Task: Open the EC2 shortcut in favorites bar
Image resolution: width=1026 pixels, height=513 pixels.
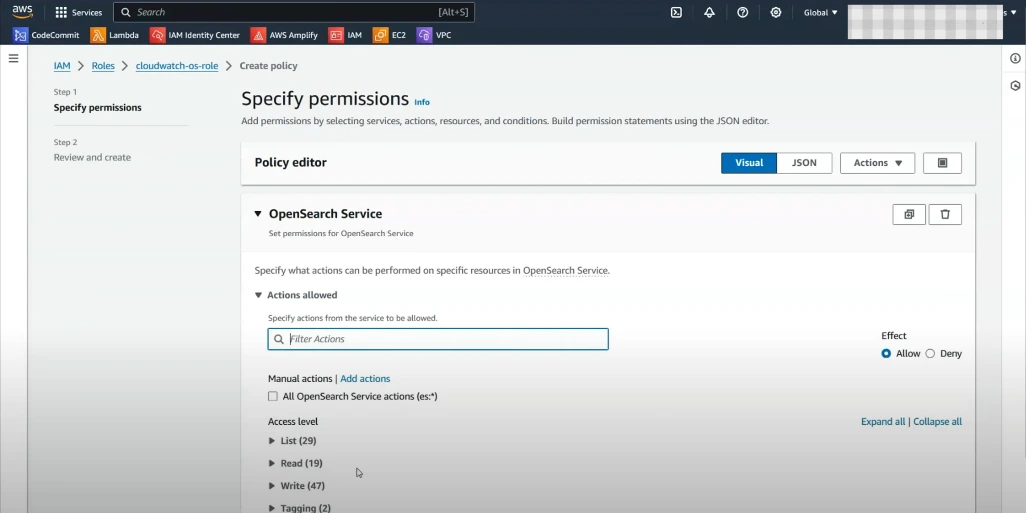Action: tap(390, 35)
